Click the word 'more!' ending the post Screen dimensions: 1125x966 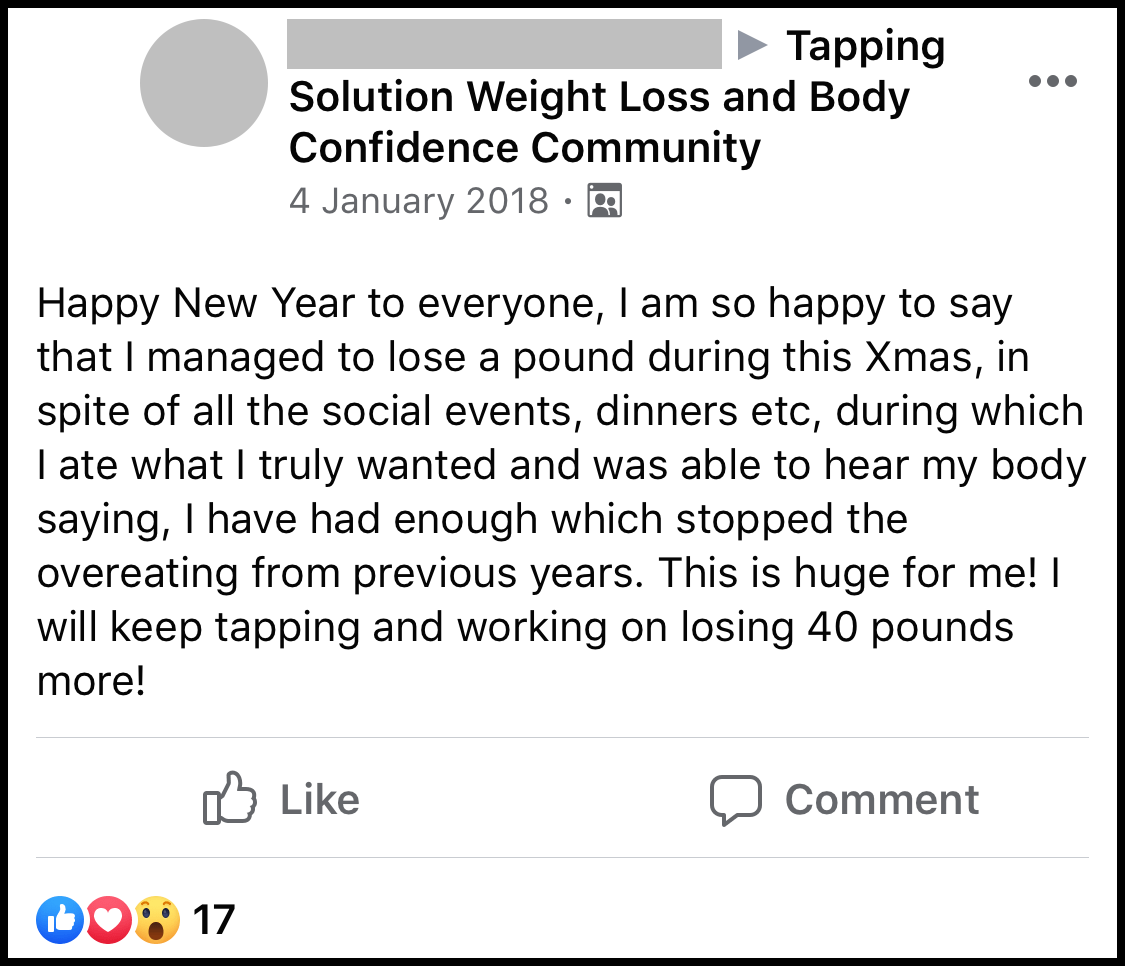click(x=92, y=681)
